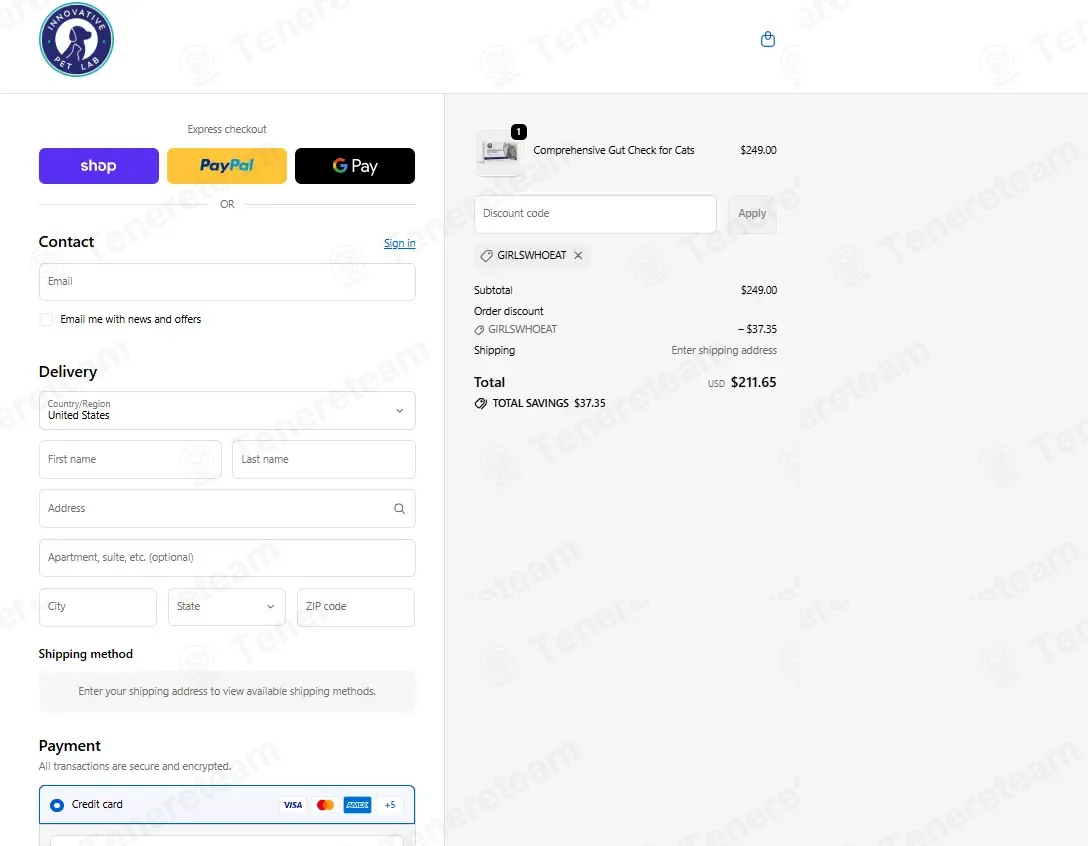Click the Last name field
1088x846 pixels.
coord(323,459)
